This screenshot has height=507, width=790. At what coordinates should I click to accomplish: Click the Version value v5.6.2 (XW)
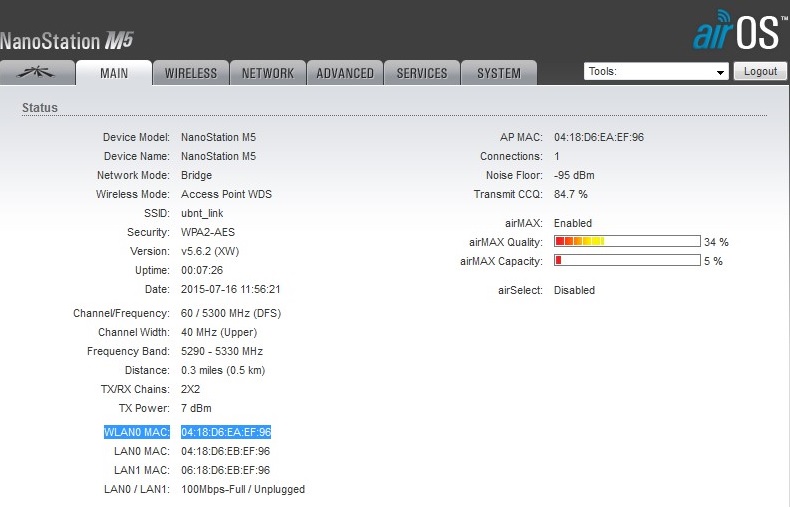tap(210, 251)
